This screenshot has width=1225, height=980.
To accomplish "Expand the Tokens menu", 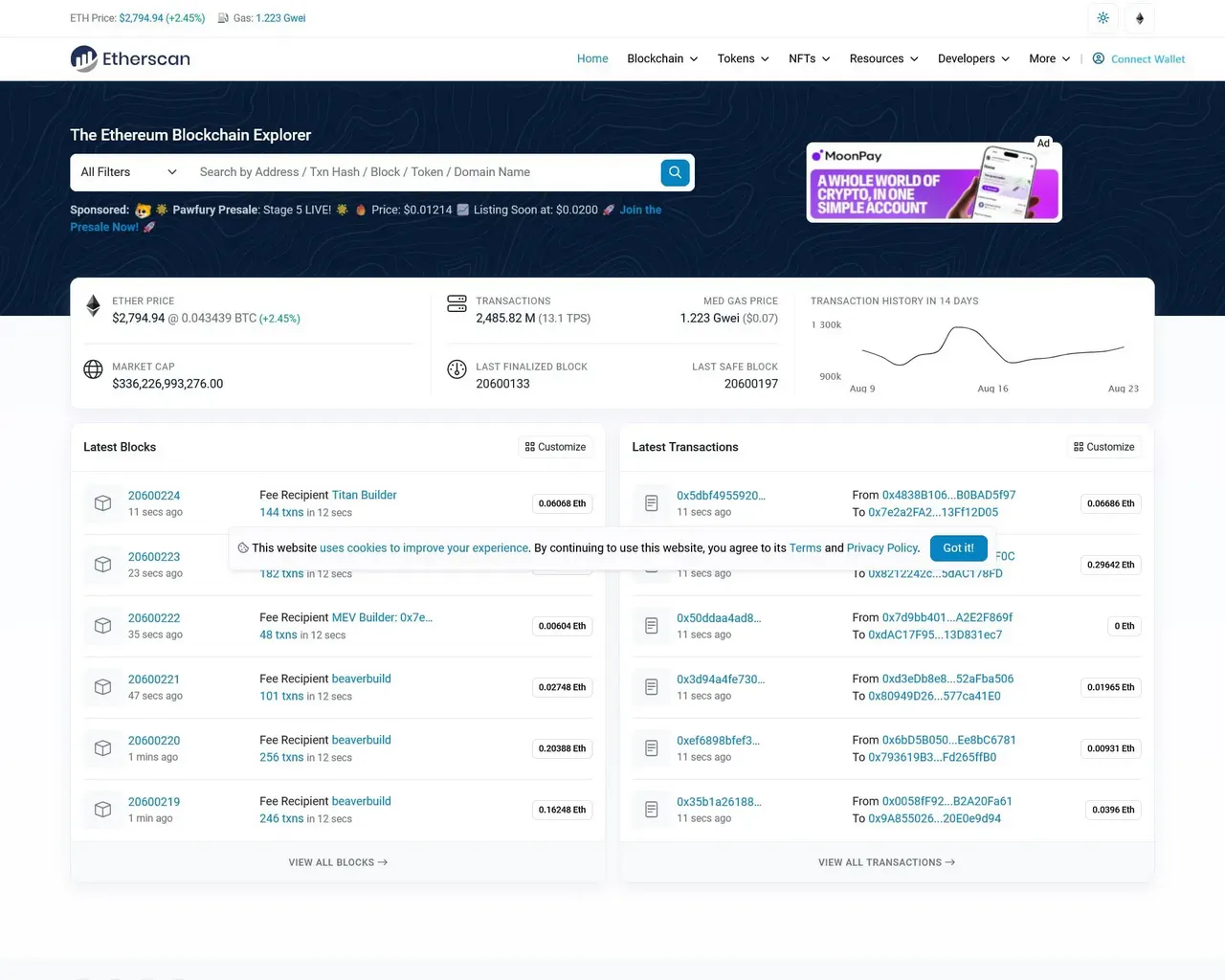I will (x=744, y=58).
